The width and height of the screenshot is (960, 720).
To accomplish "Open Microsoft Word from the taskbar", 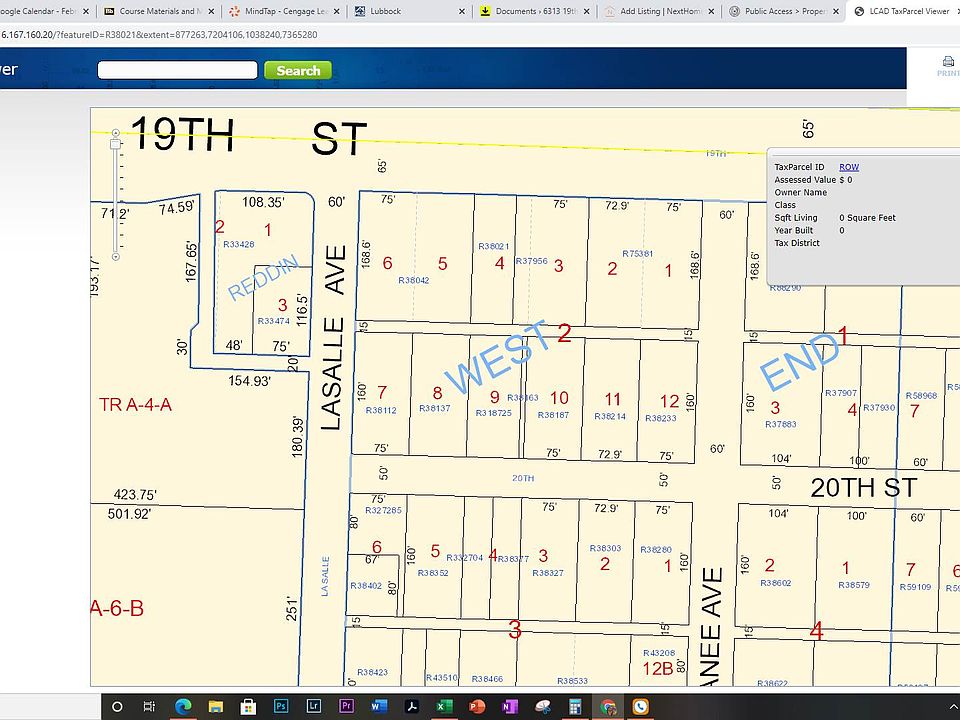I will pos(378,707).
